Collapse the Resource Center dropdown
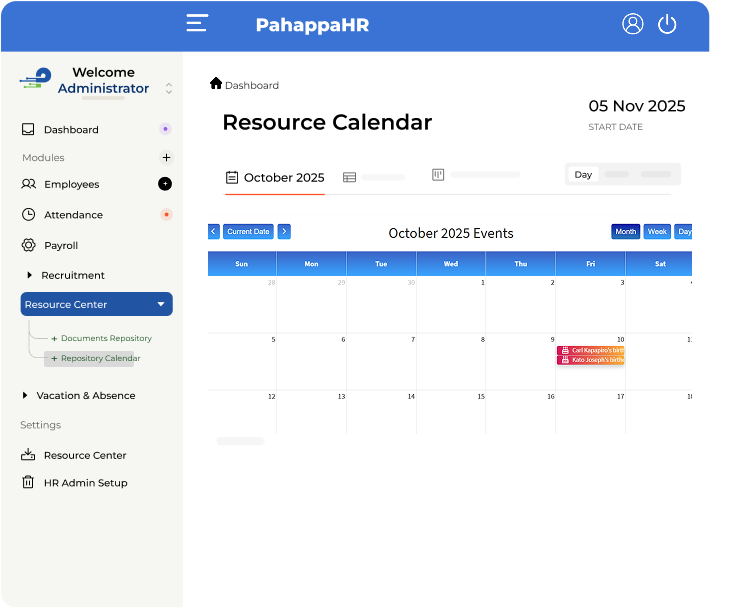 click(x=160, y=304)
